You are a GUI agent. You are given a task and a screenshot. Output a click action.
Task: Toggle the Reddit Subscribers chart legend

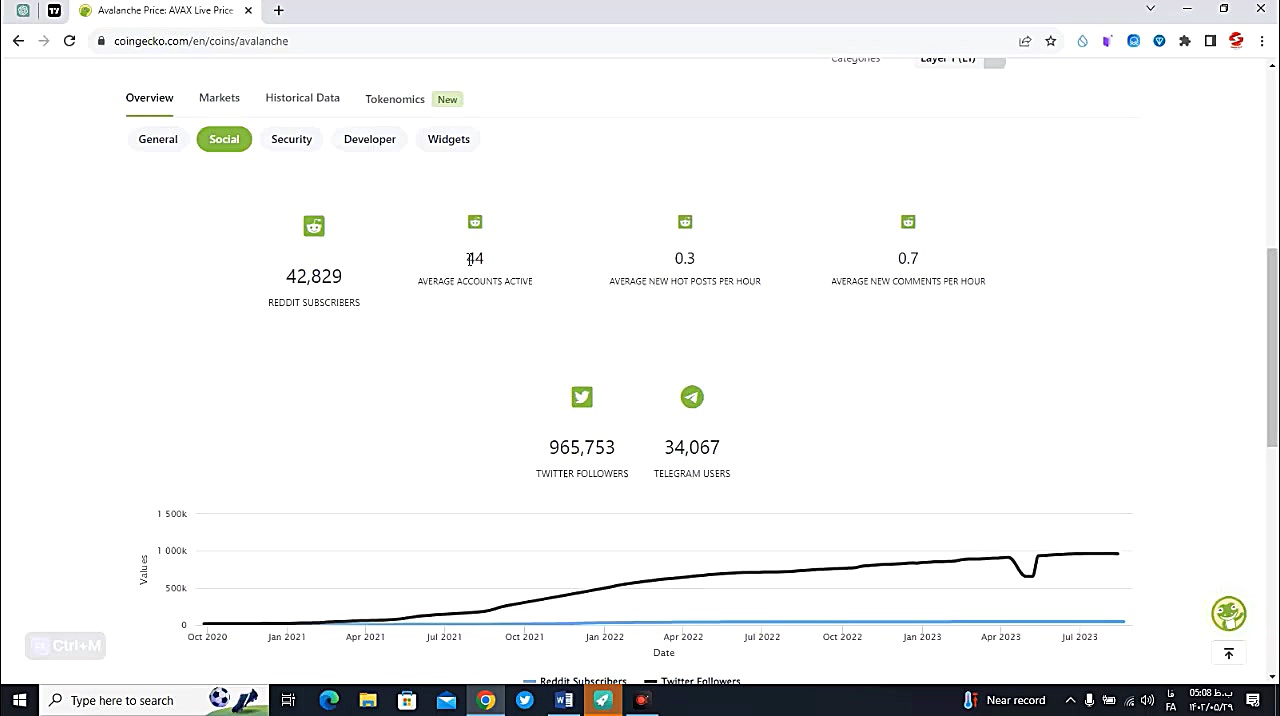(575, 681)
